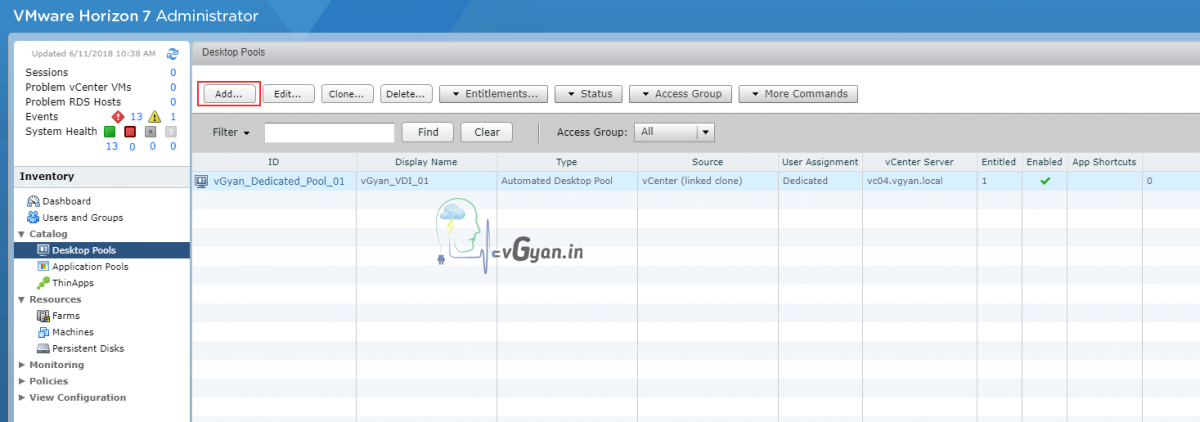Expand the Monitoring tree section
1200x422 pixels.
[22, 365]
